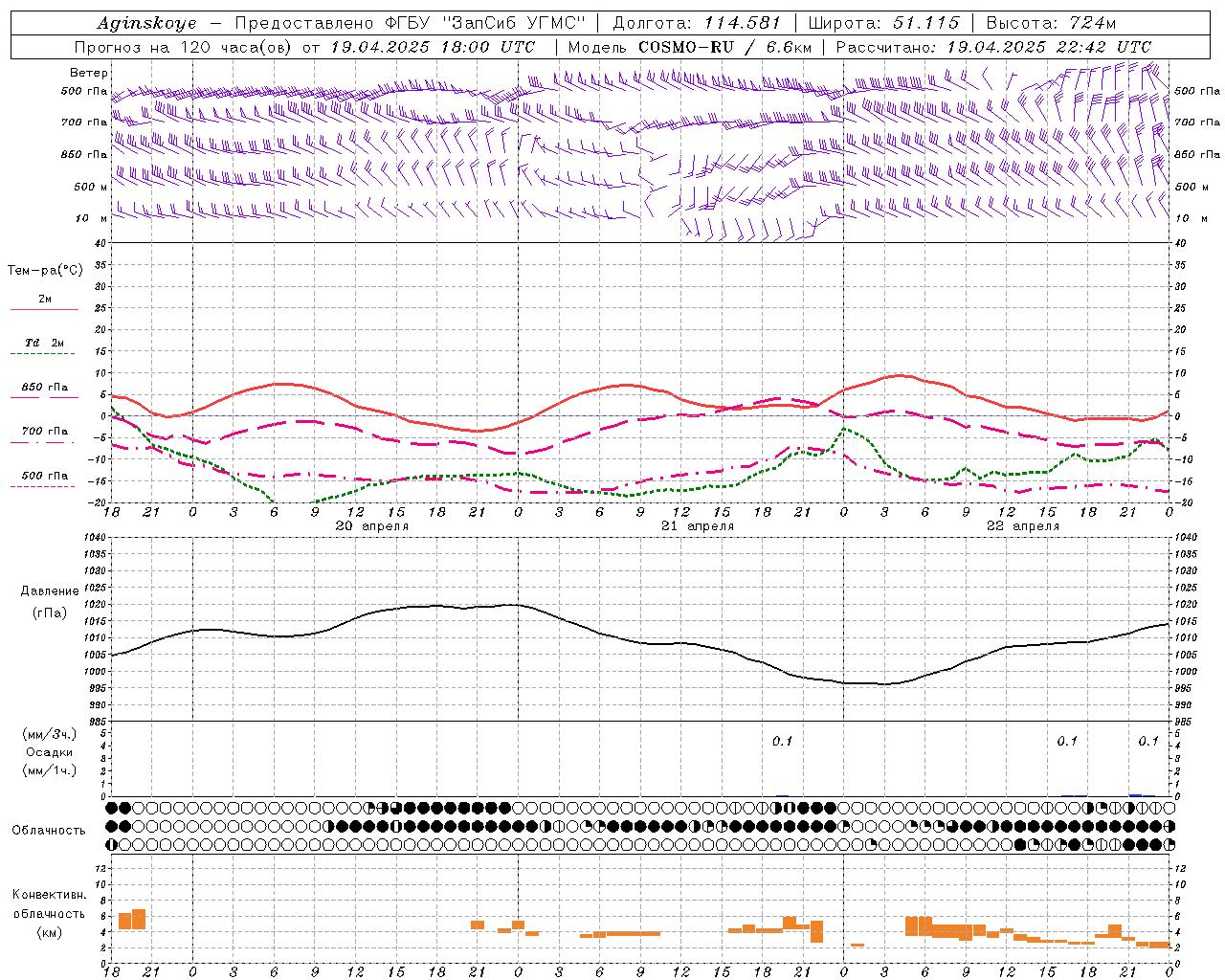Click the "20 апреля" date label
Image resolution: width=1225 pixels, height=980 pixels.
coord(372,526)
